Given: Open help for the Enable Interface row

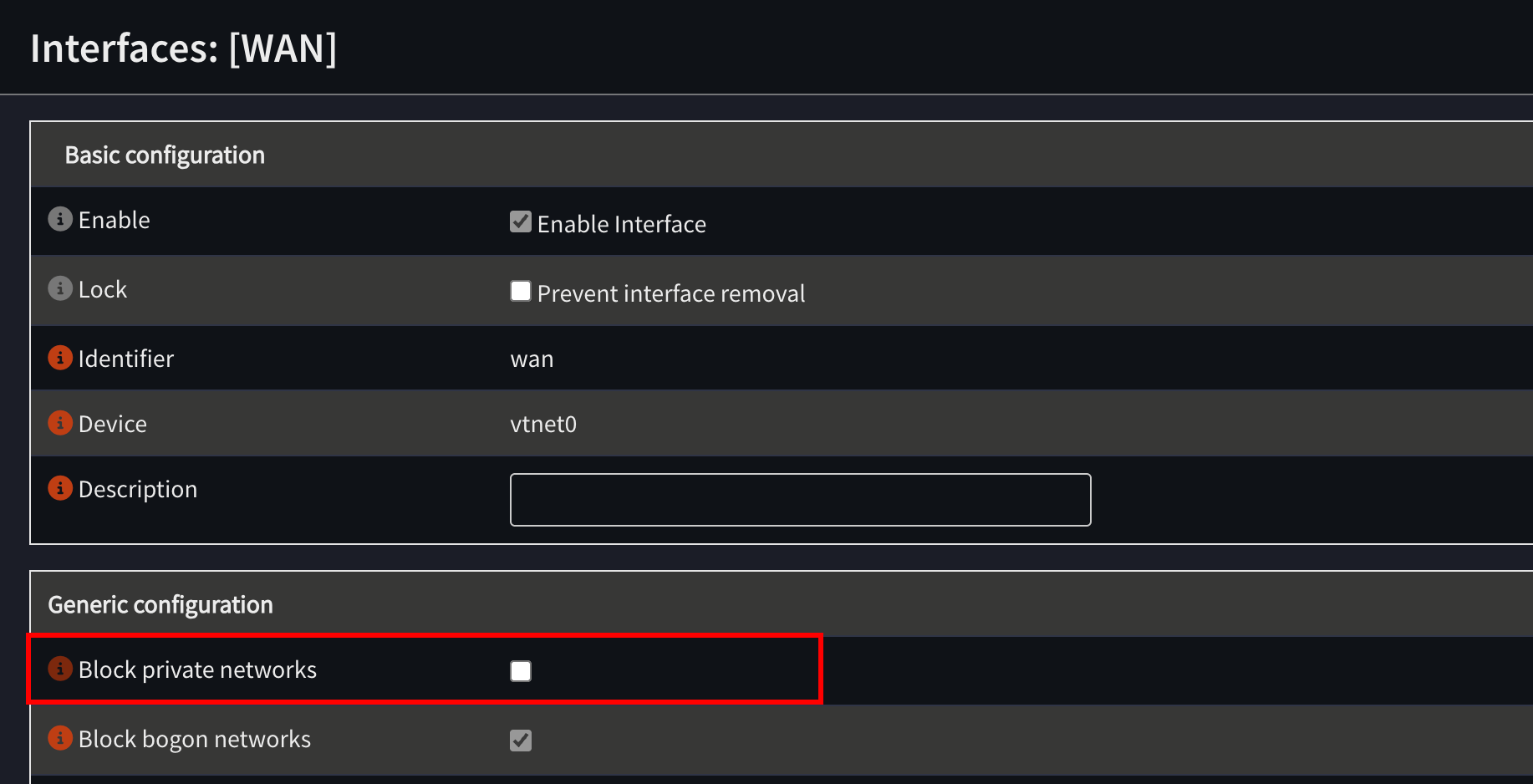Looking at the screenshot, I should click(59, 218).
